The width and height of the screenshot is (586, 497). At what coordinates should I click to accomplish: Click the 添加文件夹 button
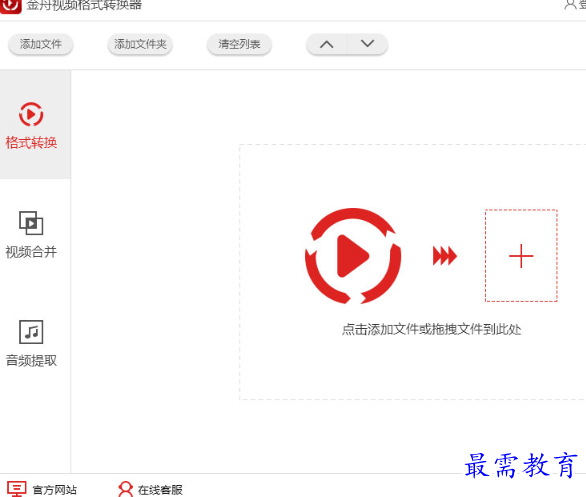[140, 44]
